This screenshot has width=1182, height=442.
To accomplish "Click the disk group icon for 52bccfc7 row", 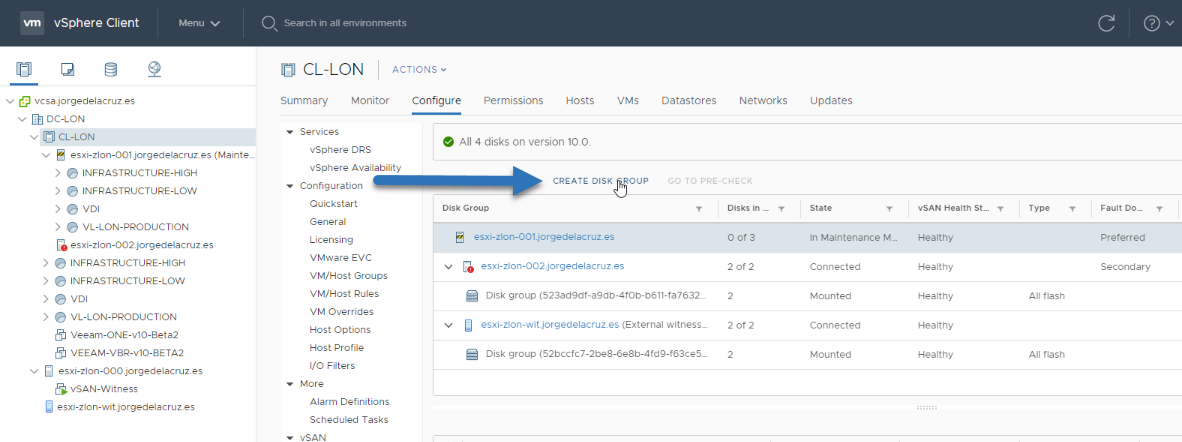I will click(473, 355).
